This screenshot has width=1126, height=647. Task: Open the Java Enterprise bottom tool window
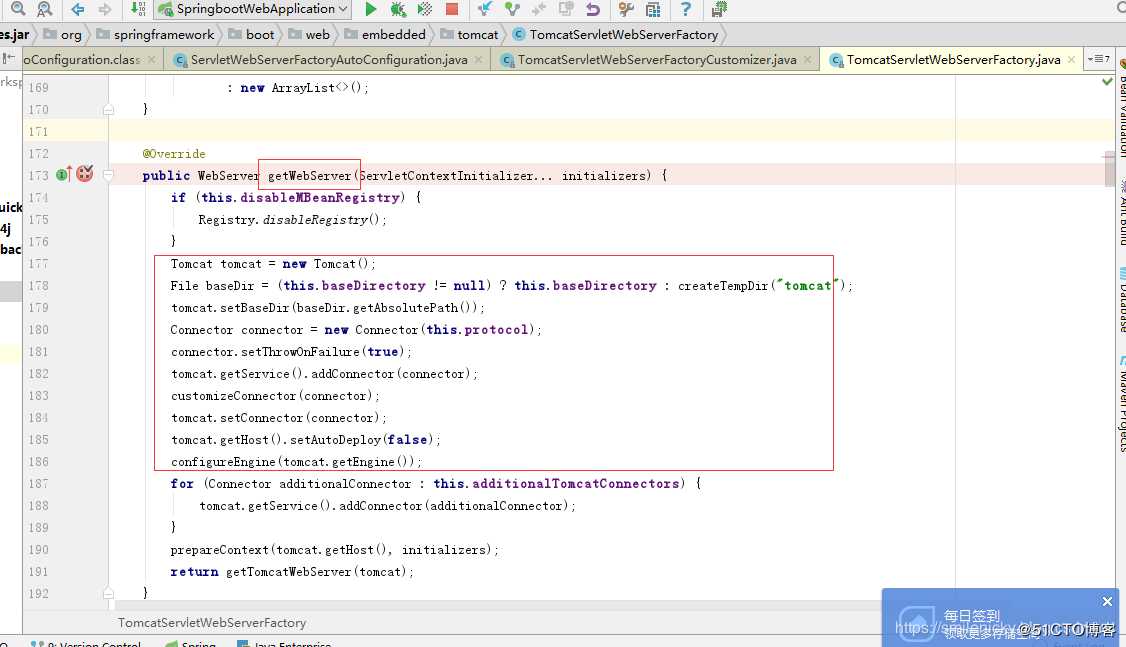(x=284, y=643)
